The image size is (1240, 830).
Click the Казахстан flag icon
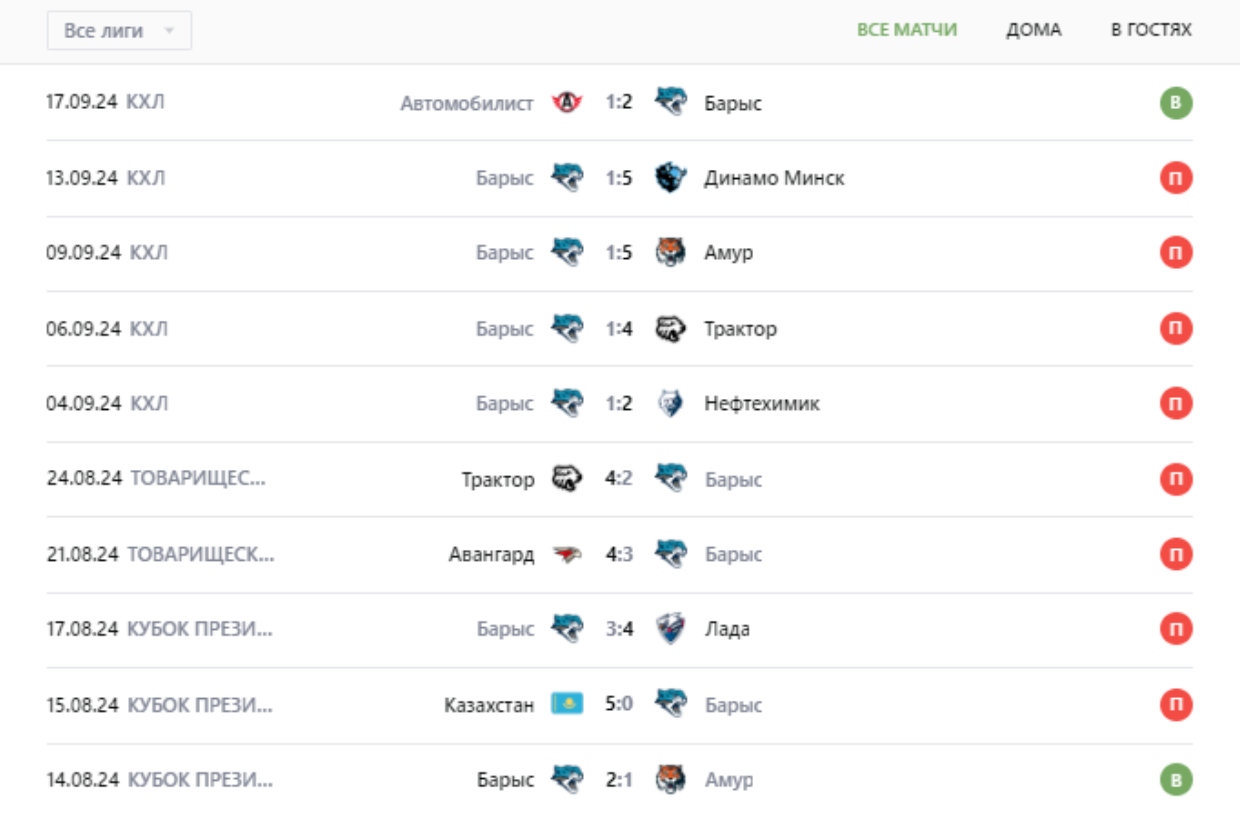click(x=567, y=705)
